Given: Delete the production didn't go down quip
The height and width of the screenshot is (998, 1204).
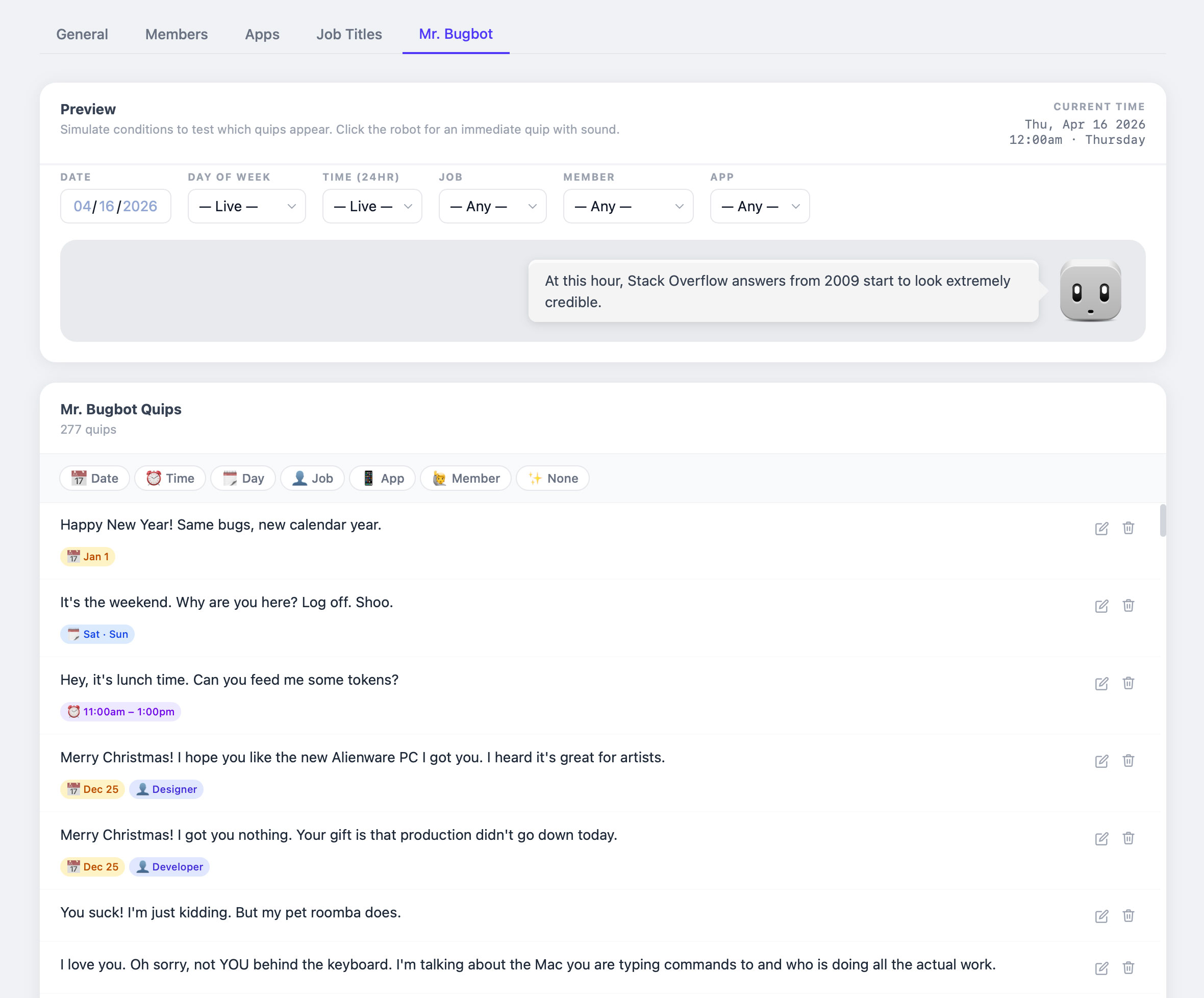Looking at the screenshot, I should (1128, 838).
